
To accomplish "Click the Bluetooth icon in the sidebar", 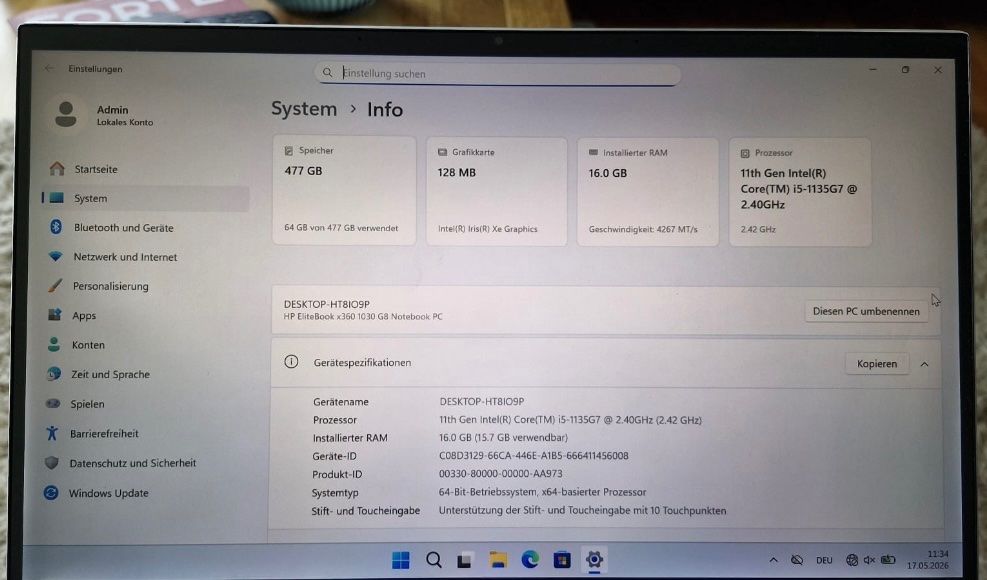I will pos(56,227).
